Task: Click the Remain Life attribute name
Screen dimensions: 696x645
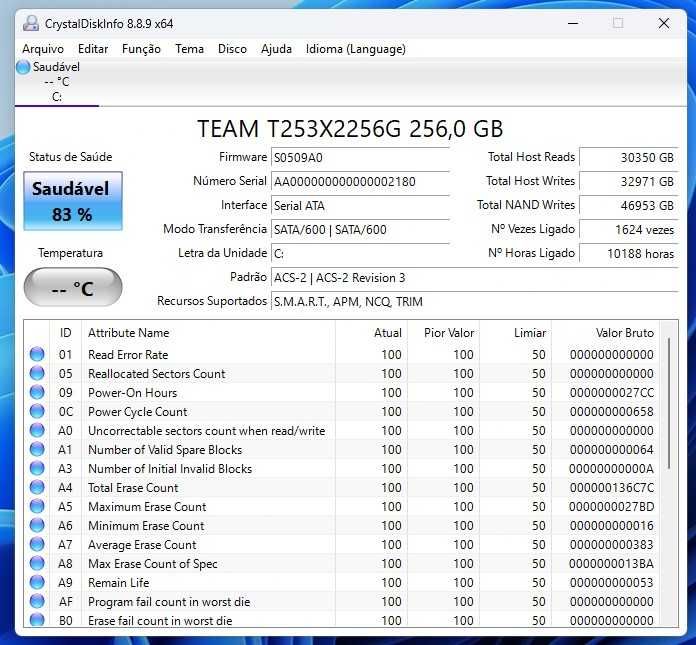Action: coord(119,582)
